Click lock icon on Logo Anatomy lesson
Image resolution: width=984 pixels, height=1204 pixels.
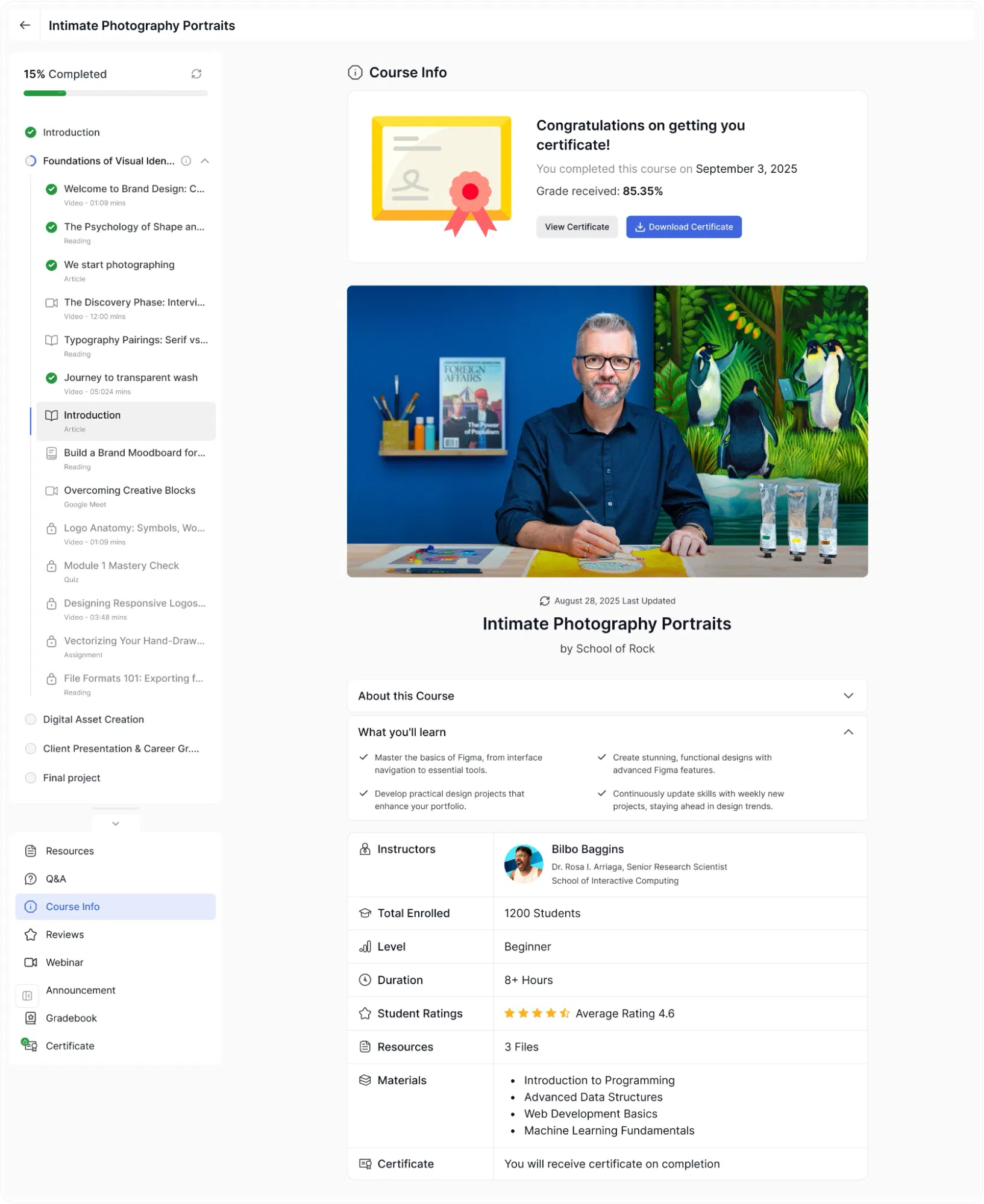tap(52, 529)
